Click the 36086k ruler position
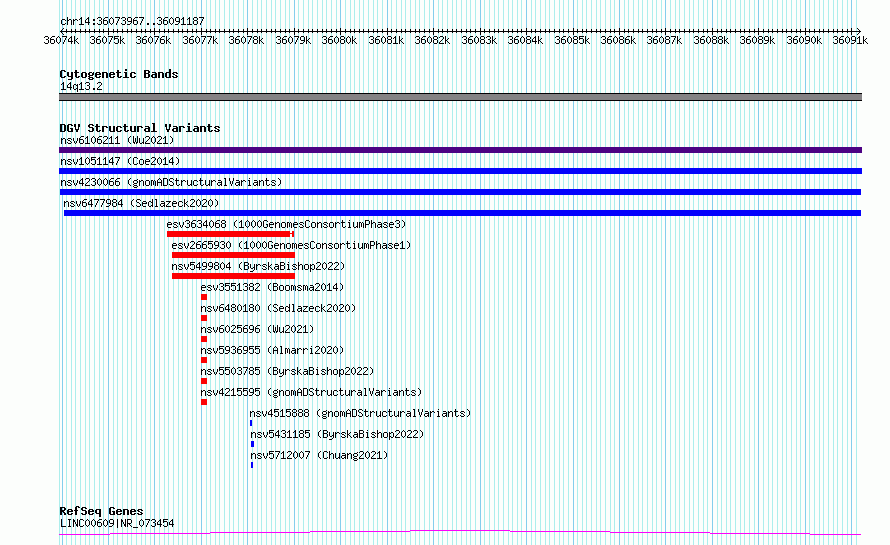Viewport: 890px width, 545px height. [619, 40]
